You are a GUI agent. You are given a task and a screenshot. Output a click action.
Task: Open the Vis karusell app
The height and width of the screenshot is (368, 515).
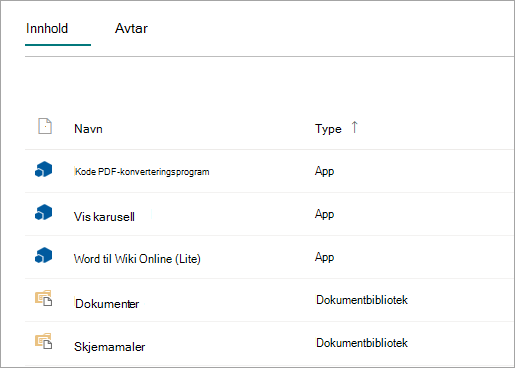point(104,217)
